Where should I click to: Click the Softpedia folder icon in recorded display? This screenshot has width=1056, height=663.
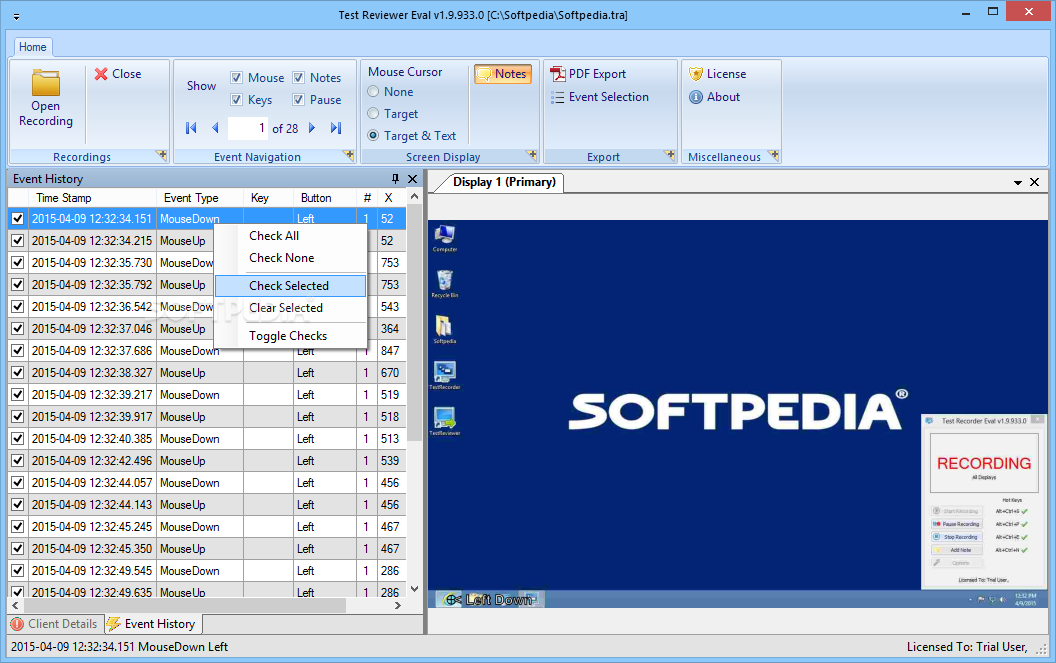pos(444,329)
